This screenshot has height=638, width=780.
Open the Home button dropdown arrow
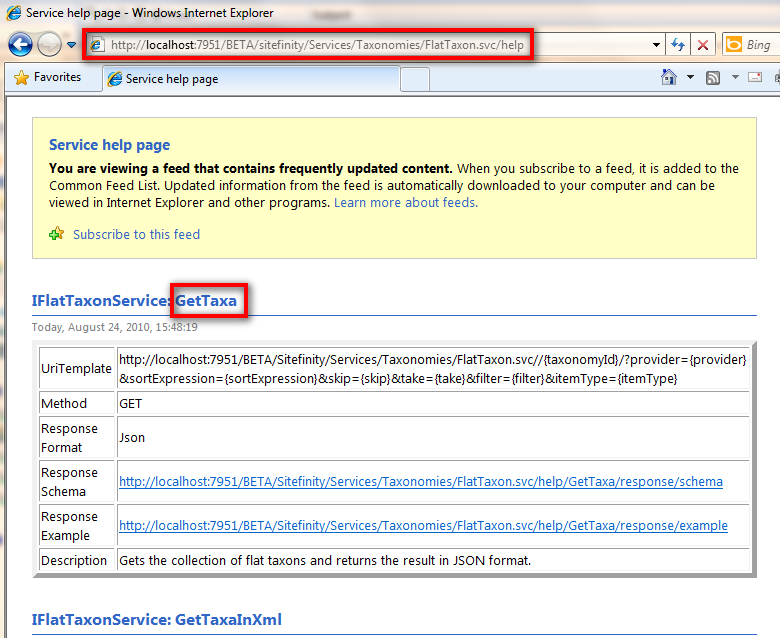coord(690,78)
